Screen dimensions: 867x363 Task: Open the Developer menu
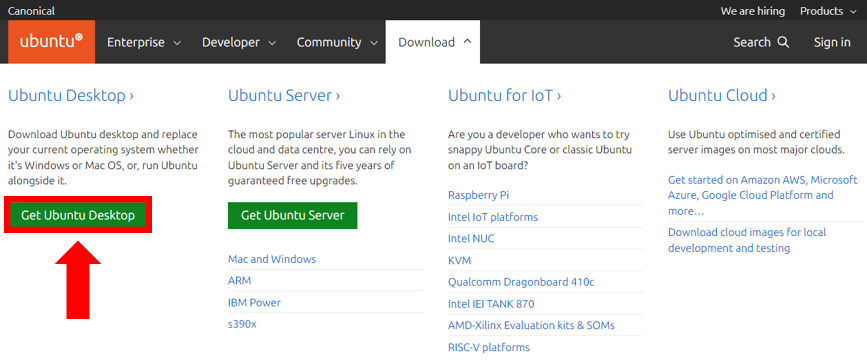click(x=239, y=42)
